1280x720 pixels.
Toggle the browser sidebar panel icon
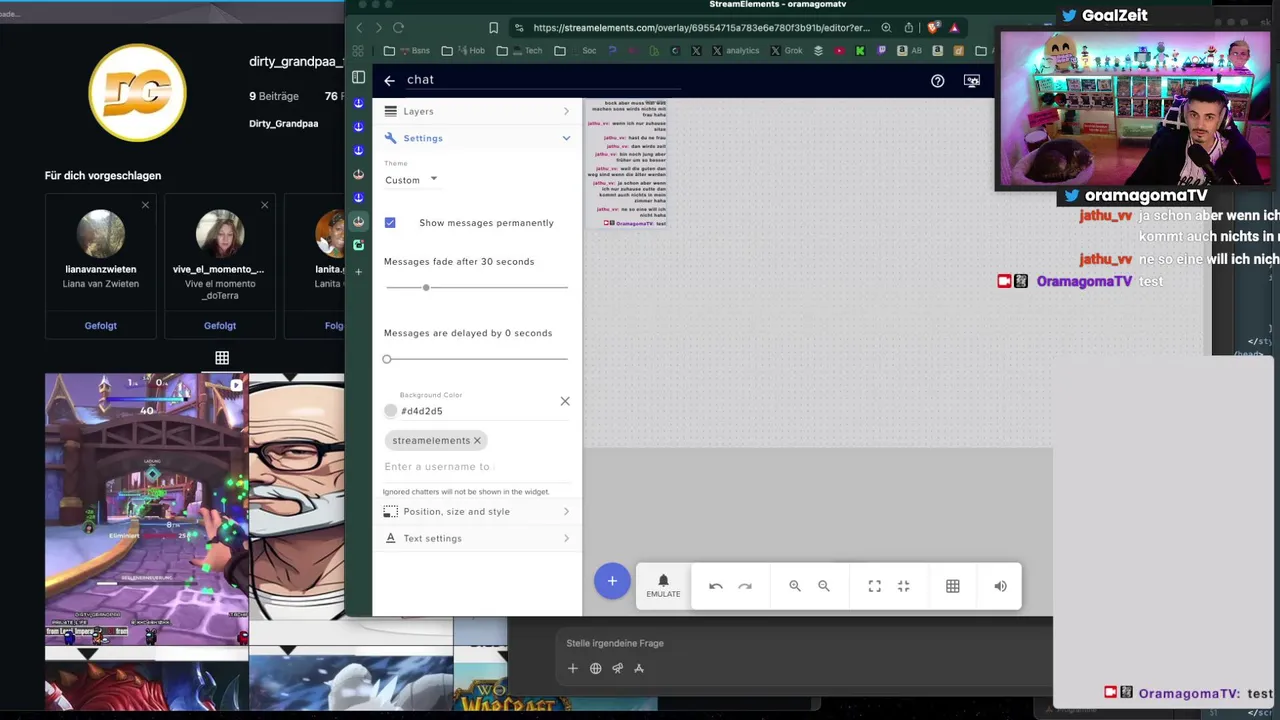359,77
